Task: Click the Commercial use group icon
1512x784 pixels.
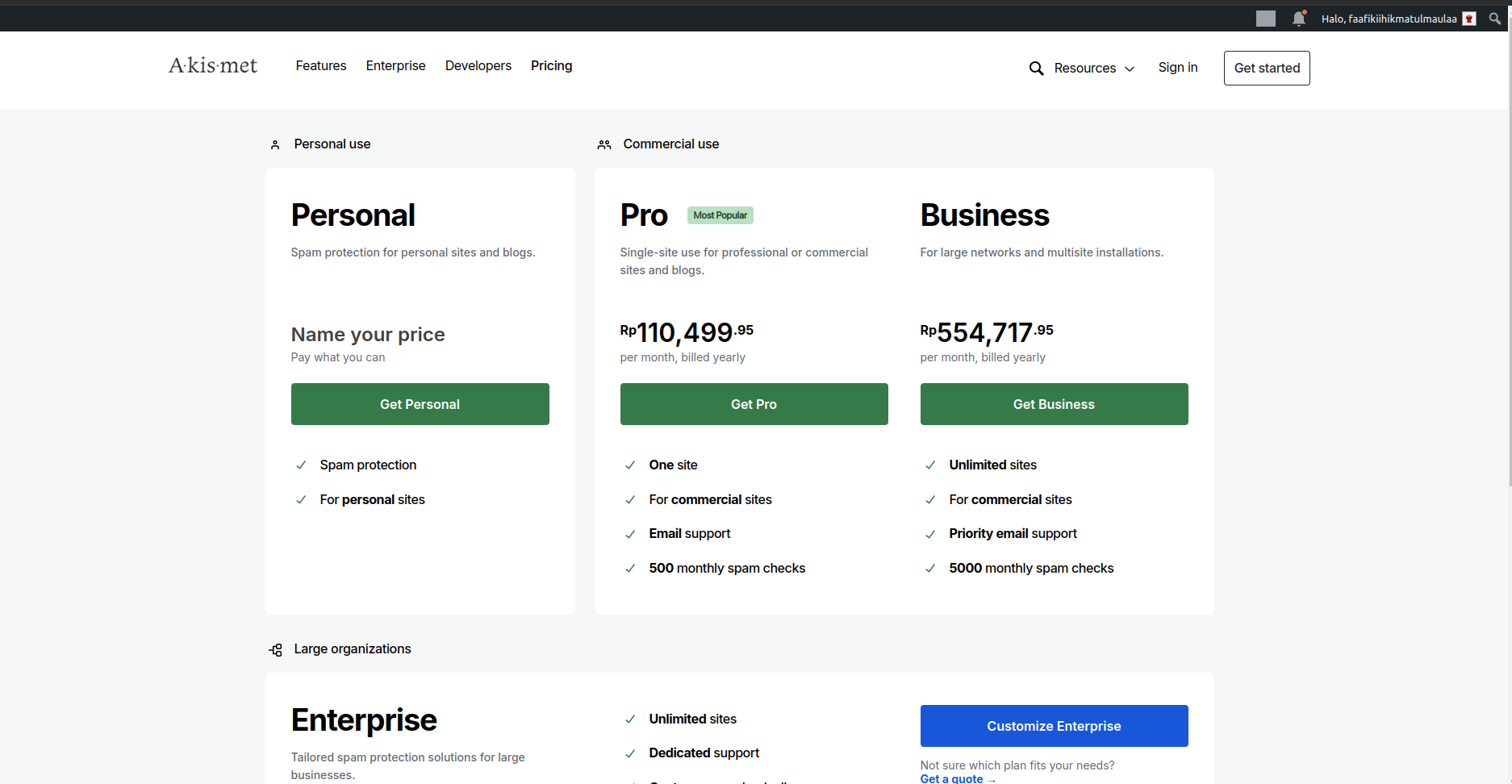Action: 604,144
